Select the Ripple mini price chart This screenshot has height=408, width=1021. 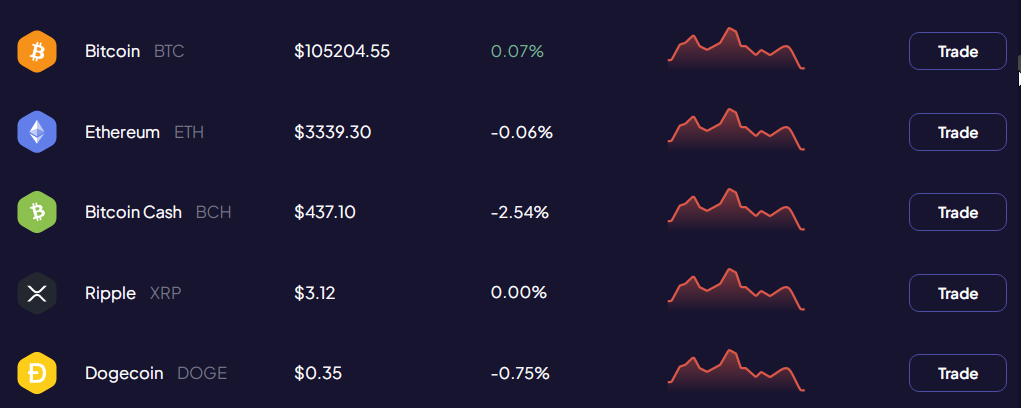pos(735,291)
